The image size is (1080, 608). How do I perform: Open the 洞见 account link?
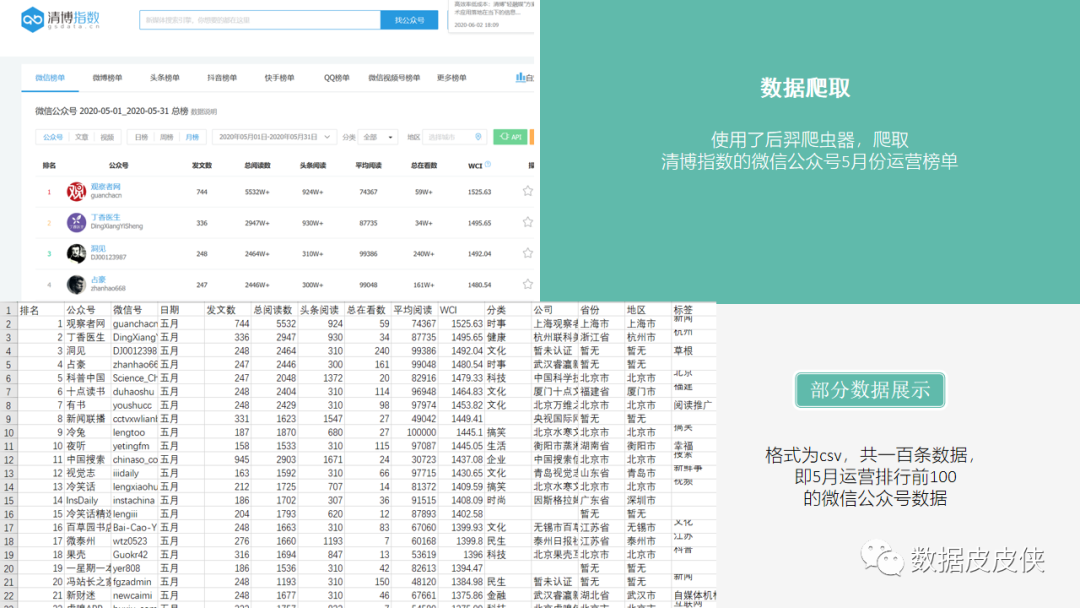click(98, 249)
